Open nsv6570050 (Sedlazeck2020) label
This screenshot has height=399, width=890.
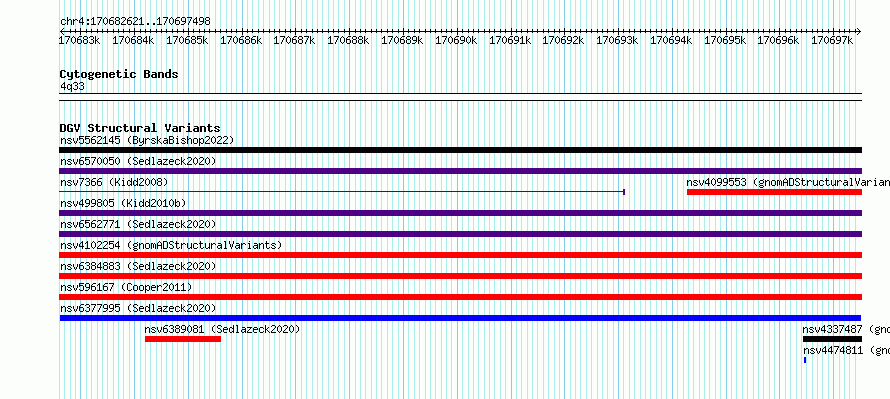pos(138,161)
